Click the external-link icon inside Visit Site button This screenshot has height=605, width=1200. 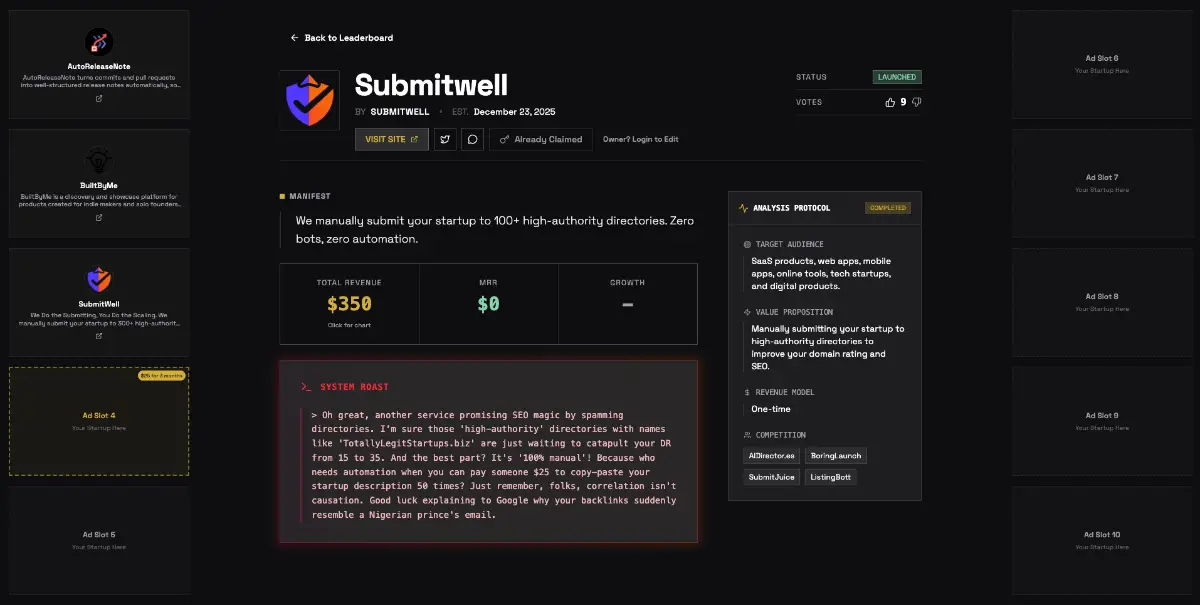[414, 139]
